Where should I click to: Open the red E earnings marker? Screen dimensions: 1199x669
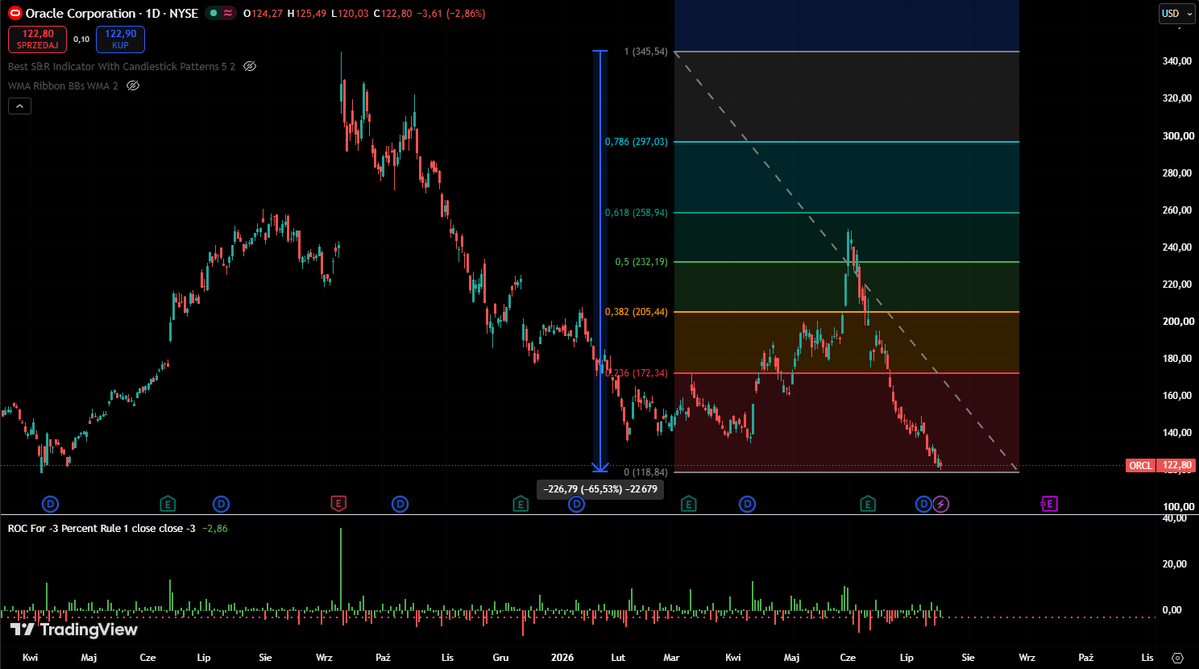pos(338,503)
